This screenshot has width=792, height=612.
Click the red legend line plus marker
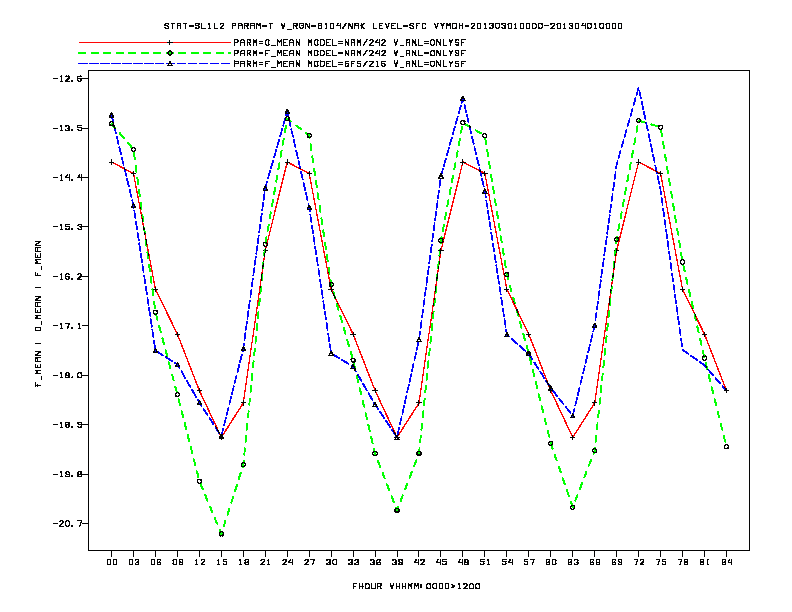point(170,43)
